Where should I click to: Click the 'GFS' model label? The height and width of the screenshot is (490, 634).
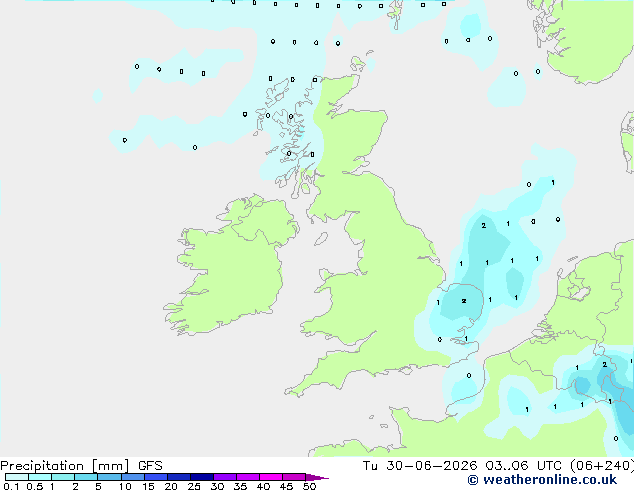tap(150, 466)
